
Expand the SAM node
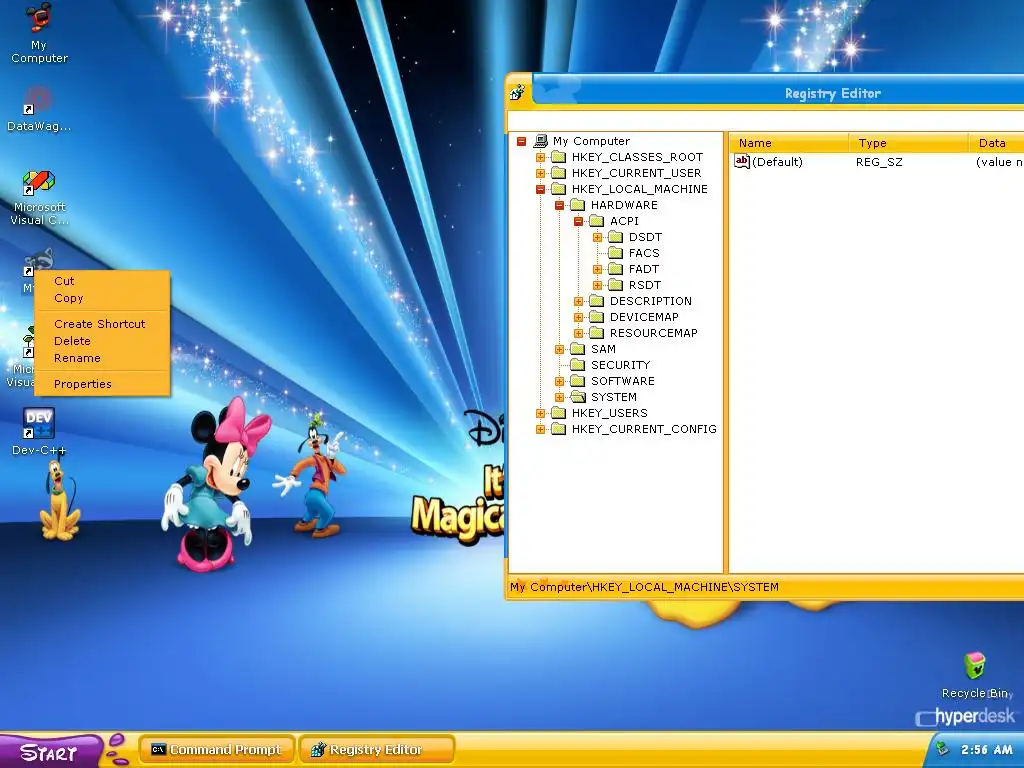coord(559,349)
